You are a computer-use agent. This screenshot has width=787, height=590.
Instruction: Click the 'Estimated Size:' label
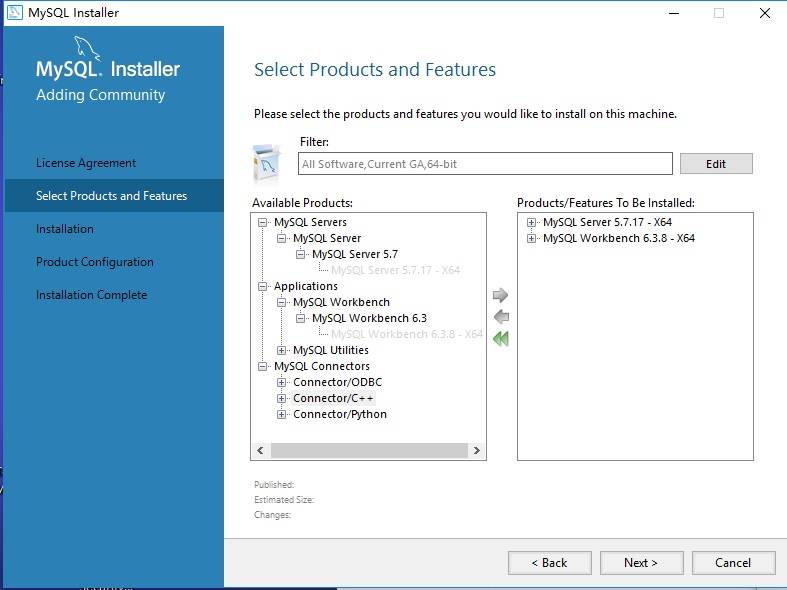[284, 500]
